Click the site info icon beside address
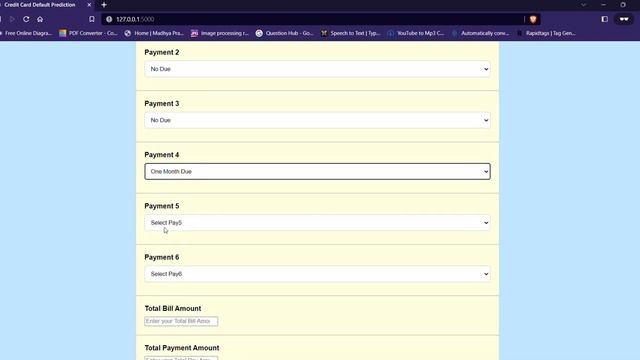 tap(109, 19)
